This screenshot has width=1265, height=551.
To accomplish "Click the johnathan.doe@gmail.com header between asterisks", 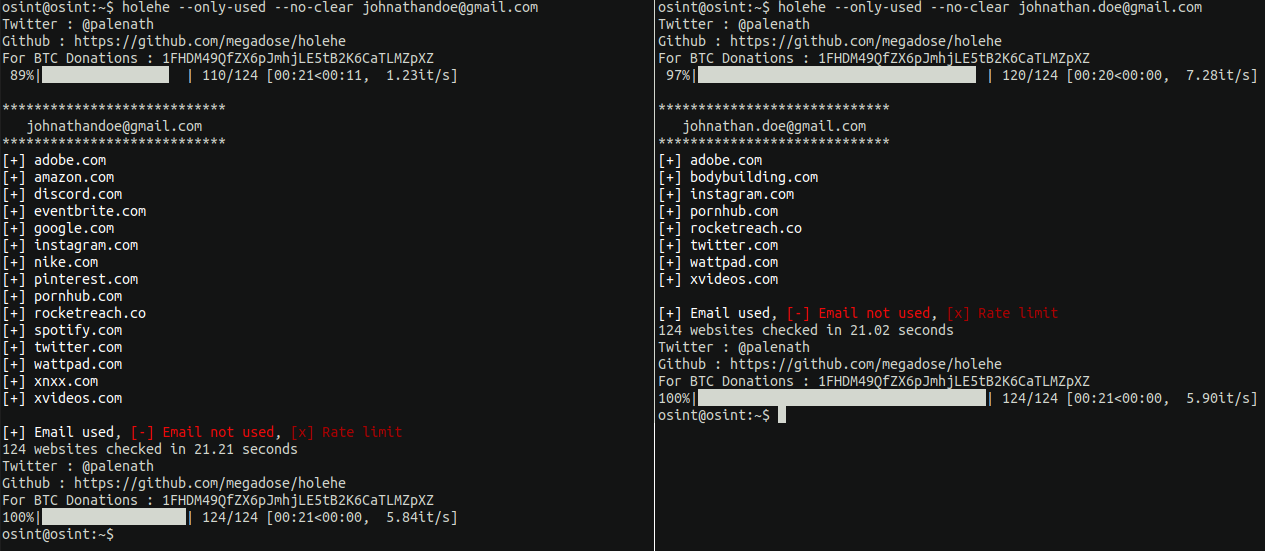I will coord(774,126).
